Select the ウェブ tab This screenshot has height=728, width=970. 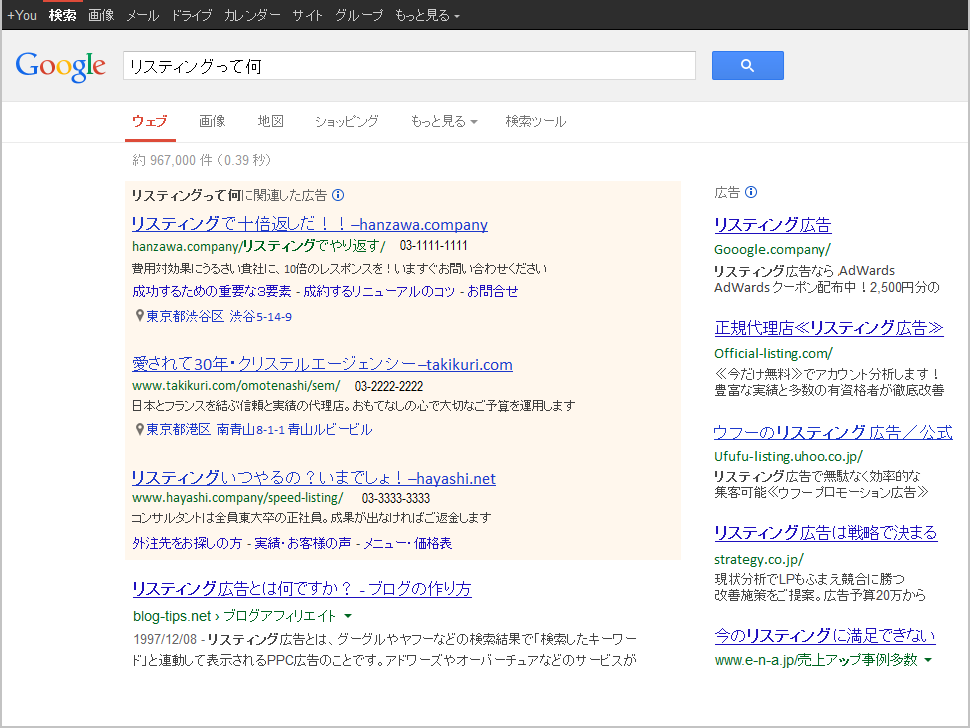150,121
